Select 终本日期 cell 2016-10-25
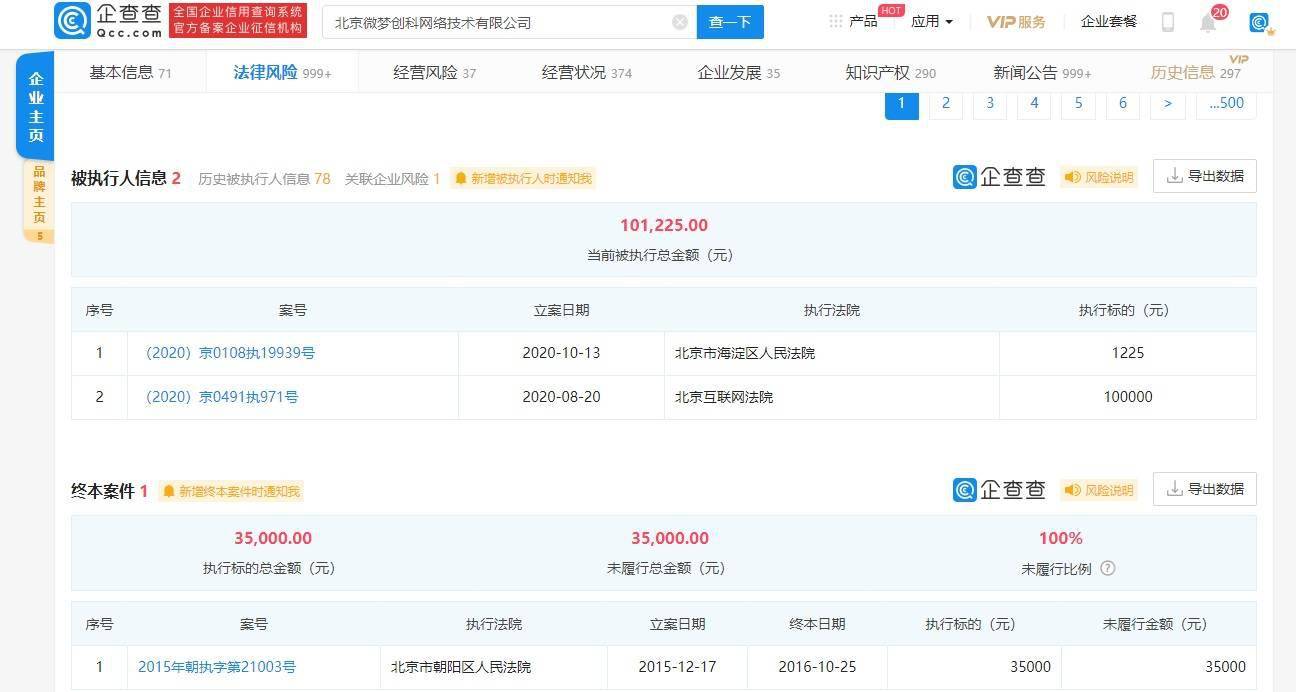This screenshot has width=1296, height=692. click(817, 667)
